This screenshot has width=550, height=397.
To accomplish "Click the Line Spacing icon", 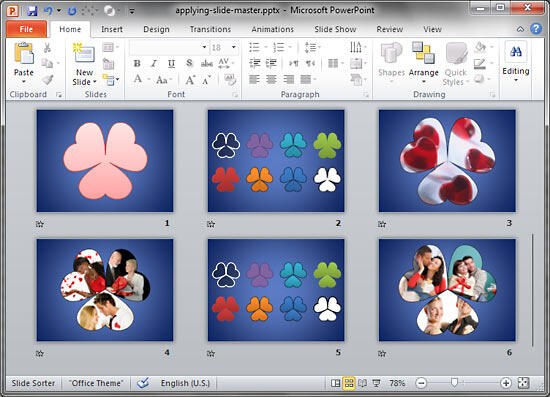I will [x=310, y=47].
